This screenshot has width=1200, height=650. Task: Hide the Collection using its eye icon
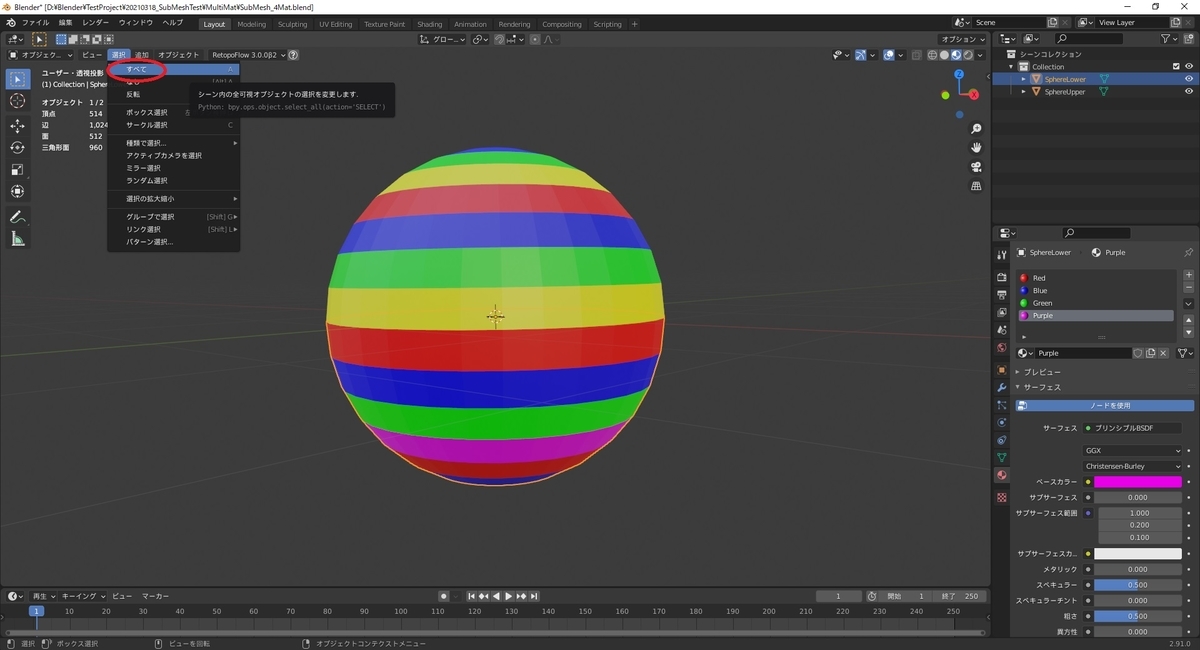pyautogui.click(x=1189, y=67)
